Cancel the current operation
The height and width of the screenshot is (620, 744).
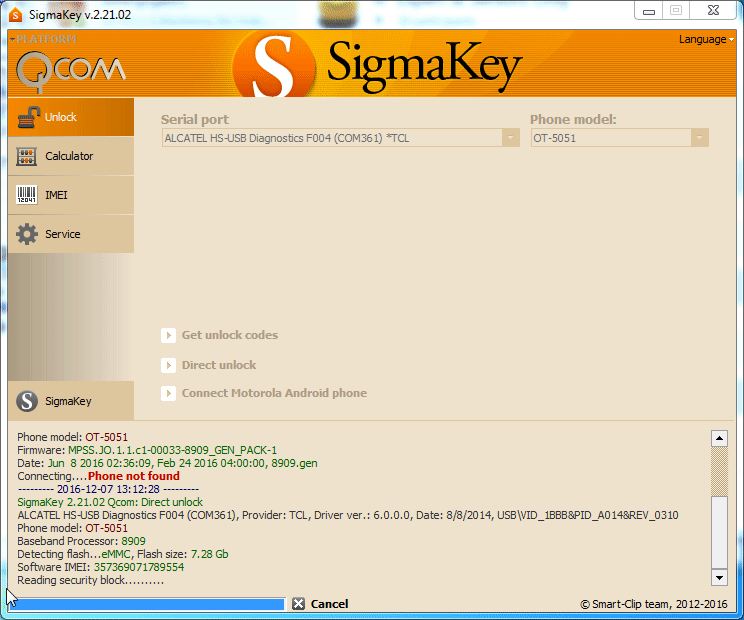click(329, 604)
